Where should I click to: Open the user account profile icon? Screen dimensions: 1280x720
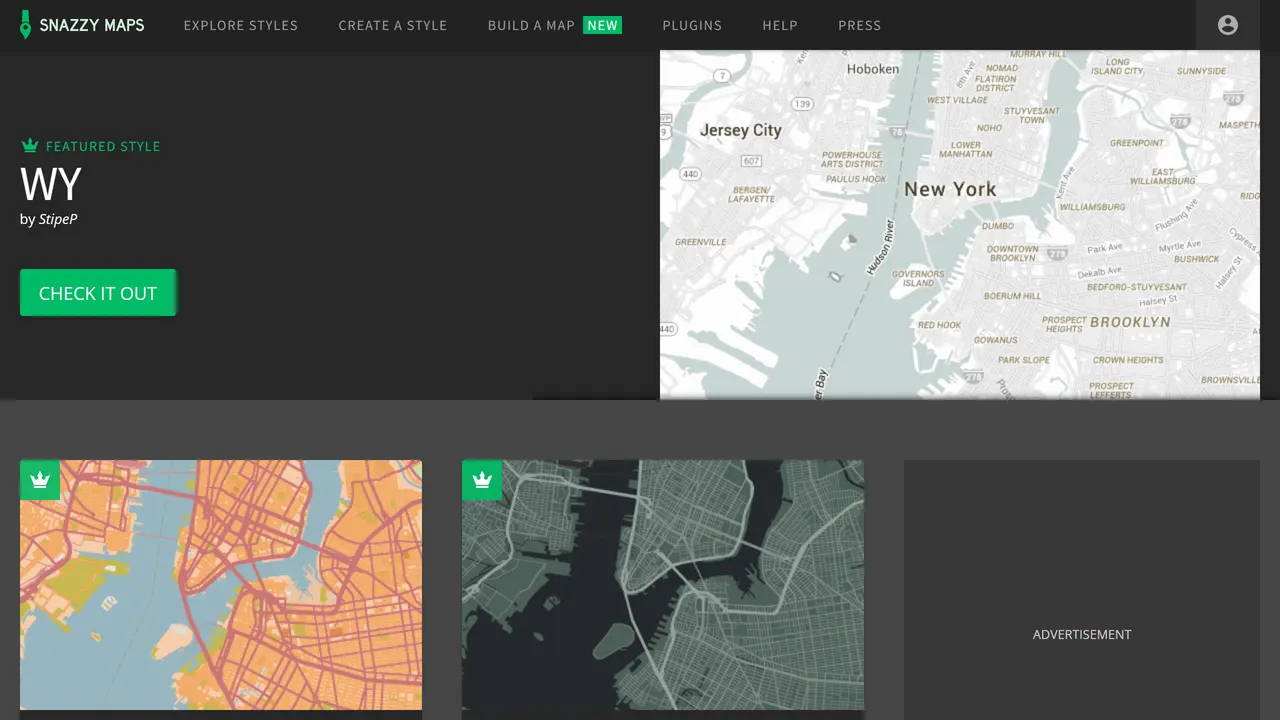1228,25
